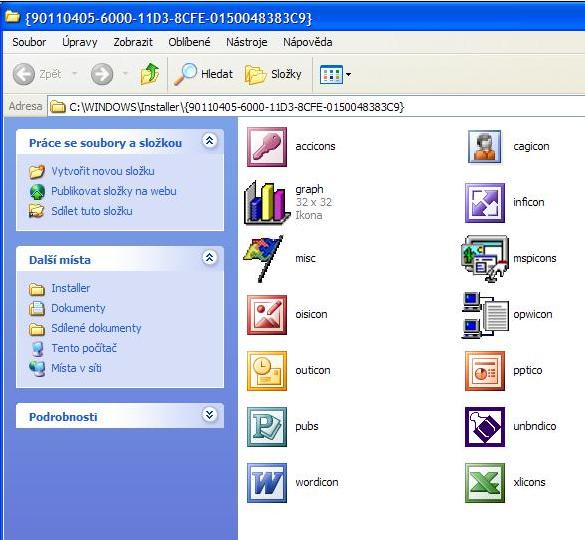Open the Back history dropdown arrow
The image size is (585, 540).
click(75, 74)
